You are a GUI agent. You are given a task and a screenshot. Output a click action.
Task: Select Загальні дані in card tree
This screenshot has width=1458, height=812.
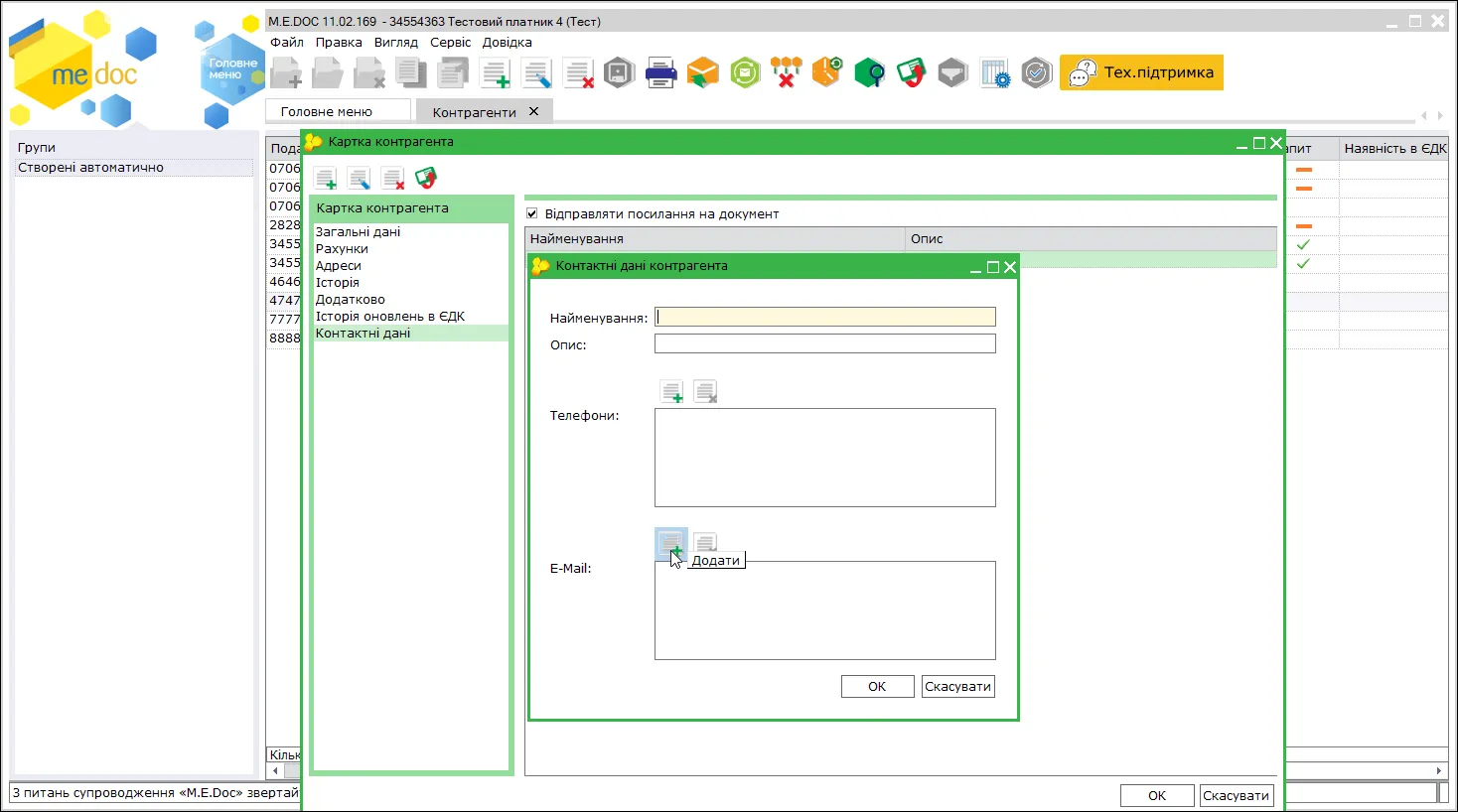click(x=358, y=231)
